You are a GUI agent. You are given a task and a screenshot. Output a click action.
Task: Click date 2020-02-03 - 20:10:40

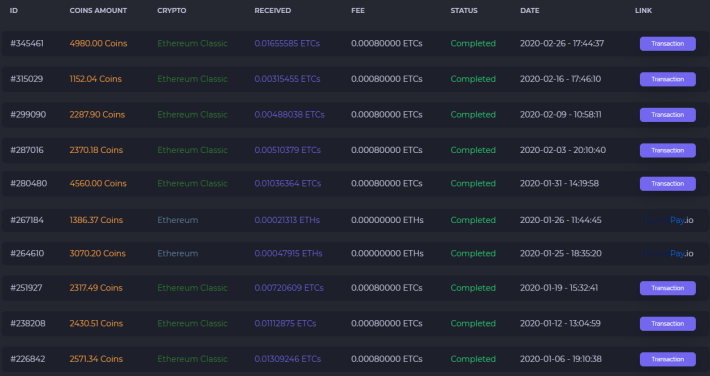click(x=563, y=150)
